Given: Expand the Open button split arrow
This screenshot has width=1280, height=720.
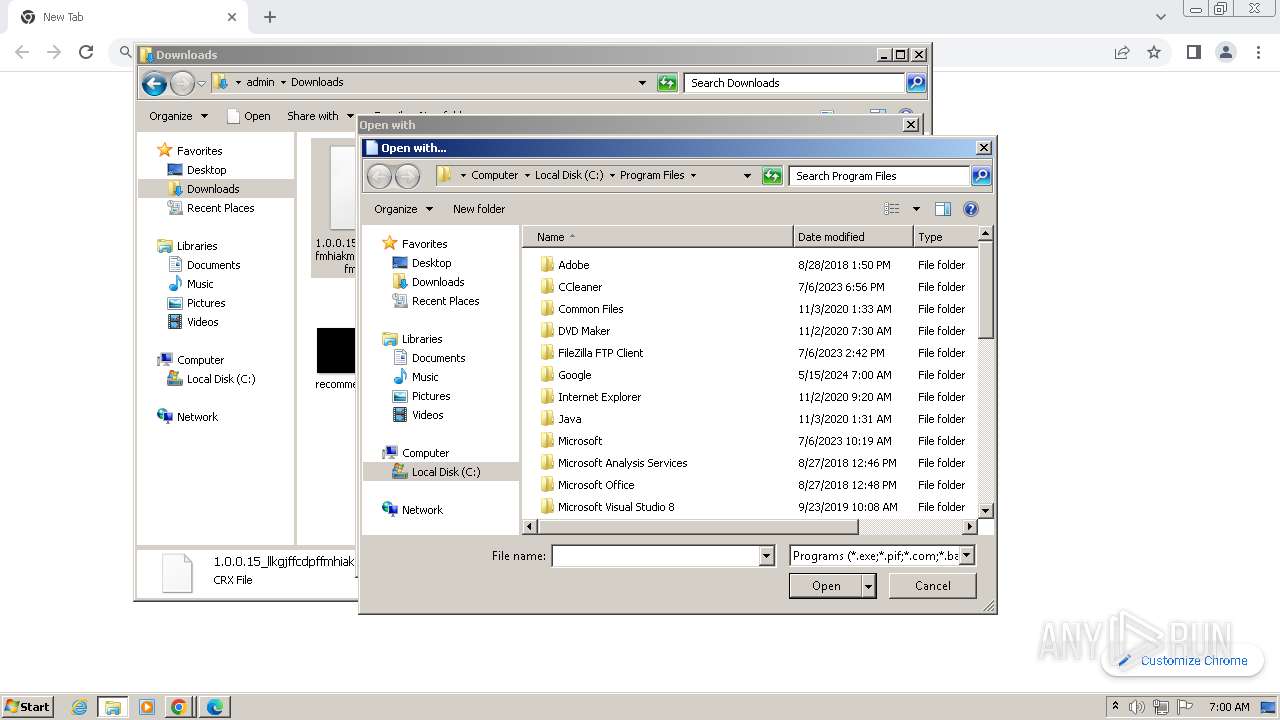Looking at the screenshot, I should coord(868,586).
